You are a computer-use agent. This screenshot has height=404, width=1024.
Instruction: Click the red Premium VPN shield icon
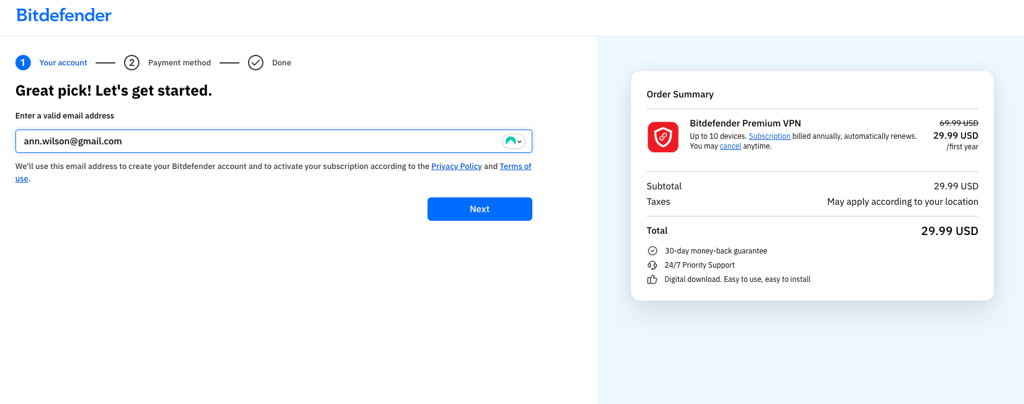pos(663,137)
